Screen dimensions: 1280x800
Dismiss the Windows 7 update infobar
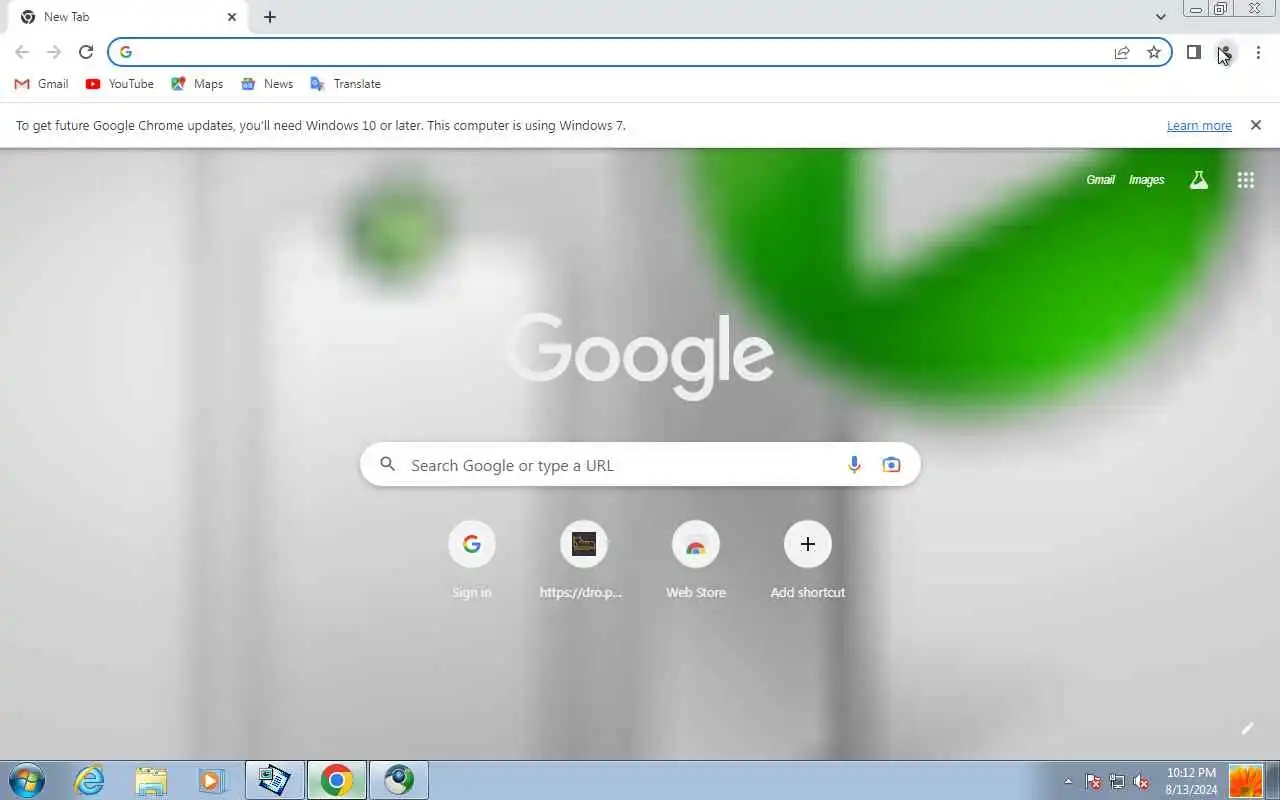(x=1256, y=125)
